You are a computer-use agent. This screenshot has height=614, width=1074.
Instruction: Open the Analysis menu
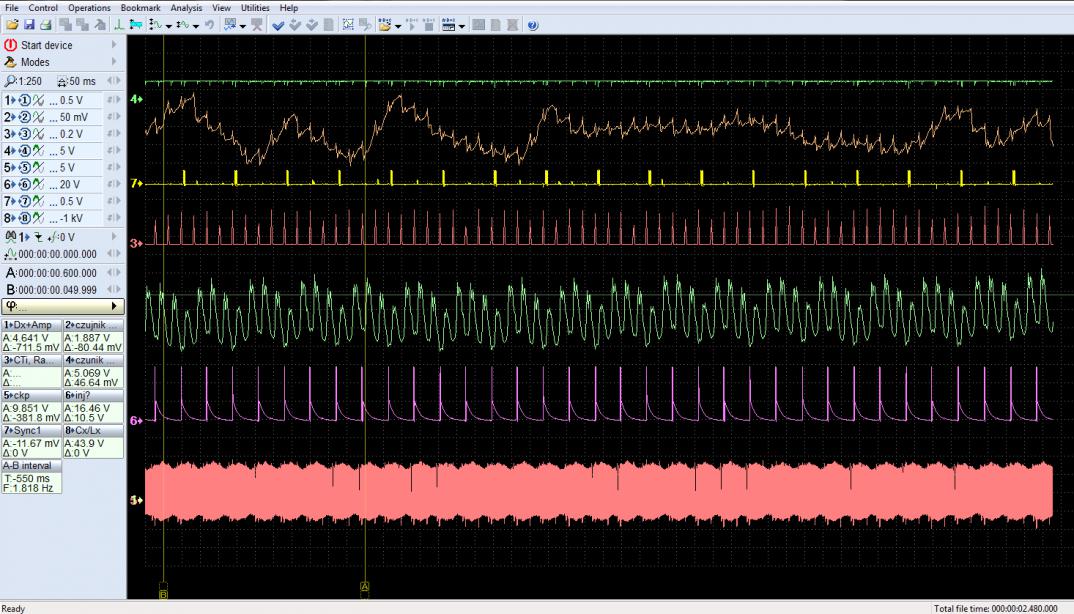pyautogui.click(x=186, y=7)
